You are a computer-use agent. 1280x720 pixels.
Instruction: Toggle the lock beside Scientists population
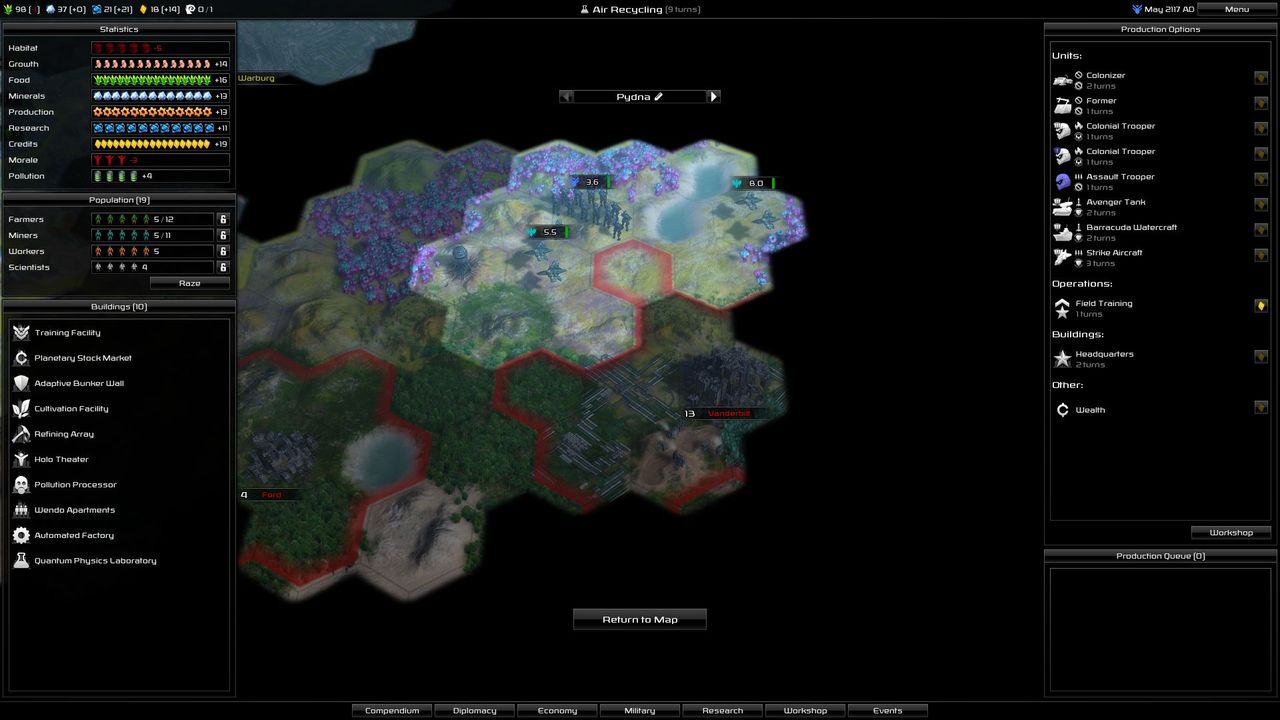click(x=222, y=267)
